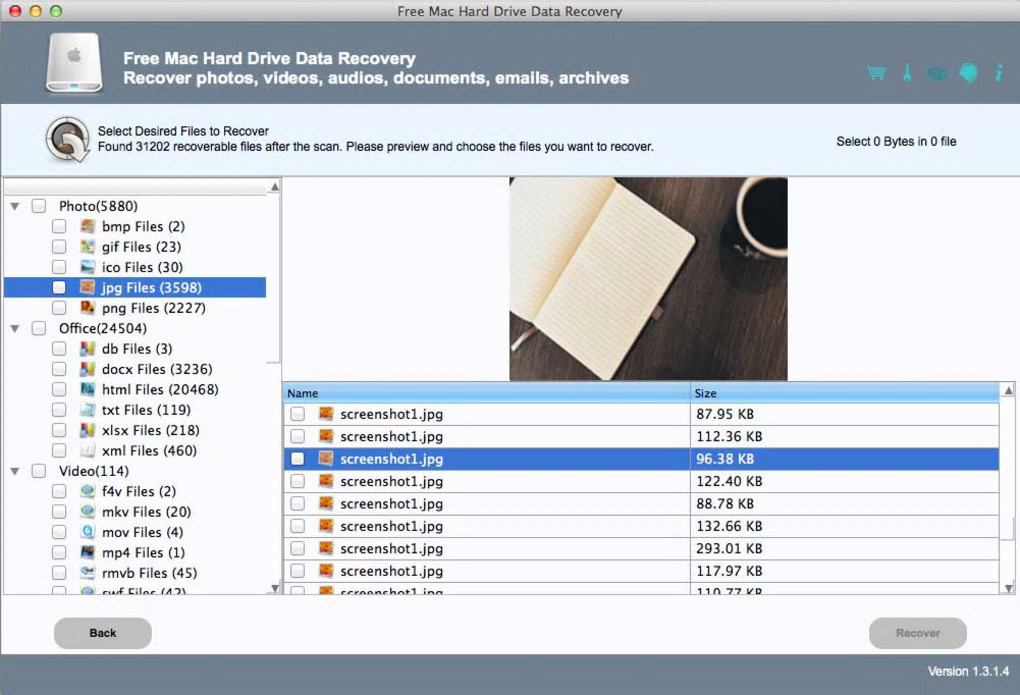
Task: Check the jpg Files (3598) checkbox
Action: [59, 288]
